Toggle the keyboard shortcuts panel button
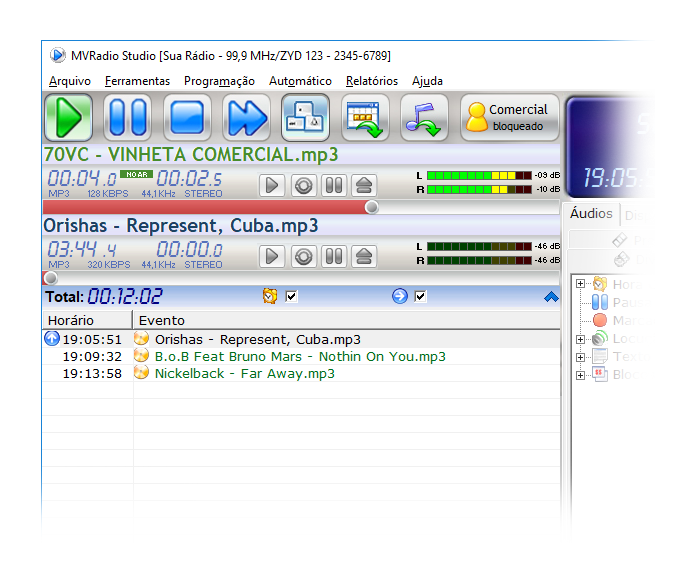The image size is (696, 582). (306, 118)
